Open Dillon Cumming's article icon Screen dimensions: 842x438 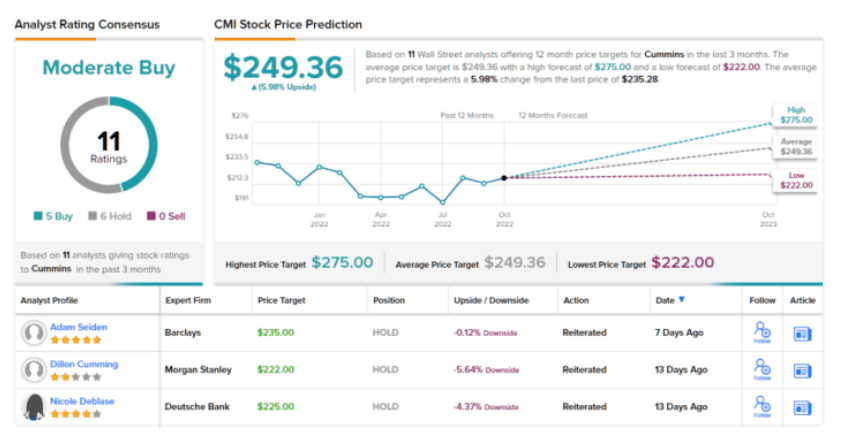coord(802,370)
